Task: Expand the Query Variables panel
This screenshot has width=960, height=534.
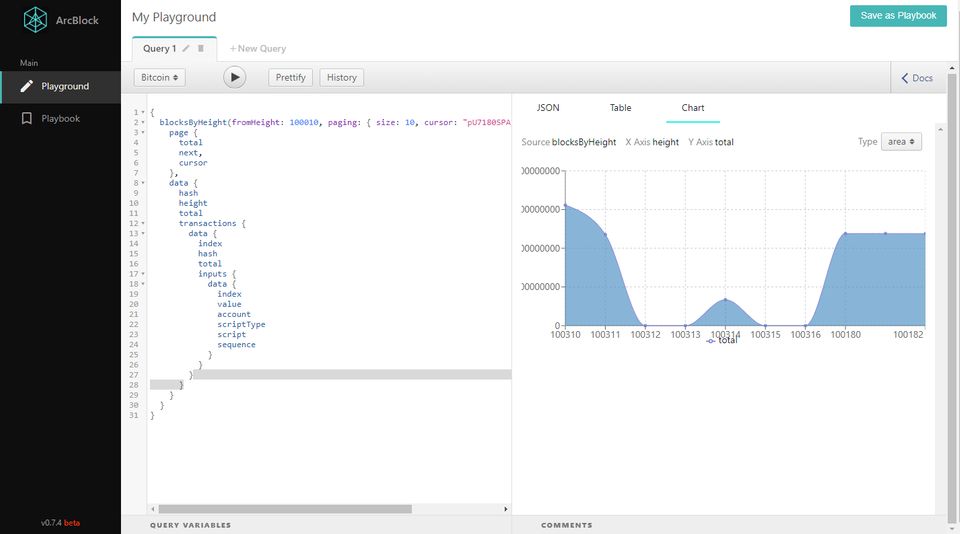Action: pyautogui.click(x=190, y=525)
